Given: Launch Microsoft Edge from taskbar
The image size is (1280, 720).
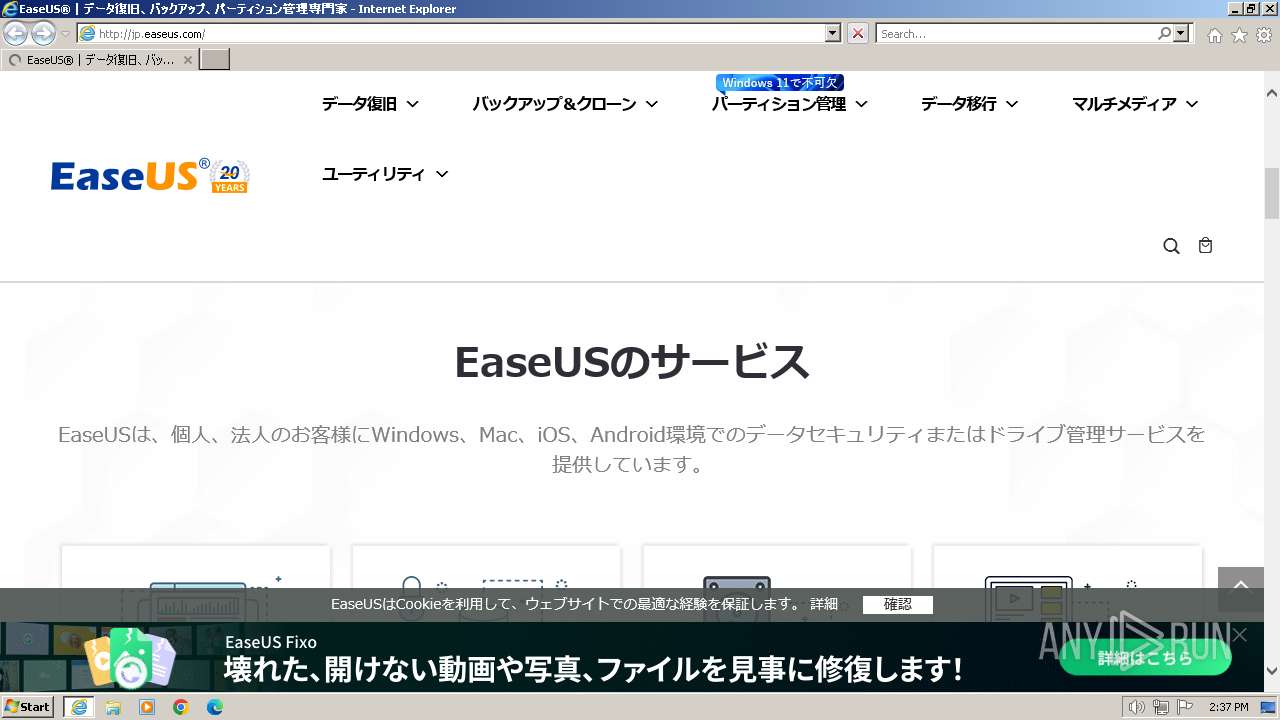Looking at the screenshot, I should [215, 707].
